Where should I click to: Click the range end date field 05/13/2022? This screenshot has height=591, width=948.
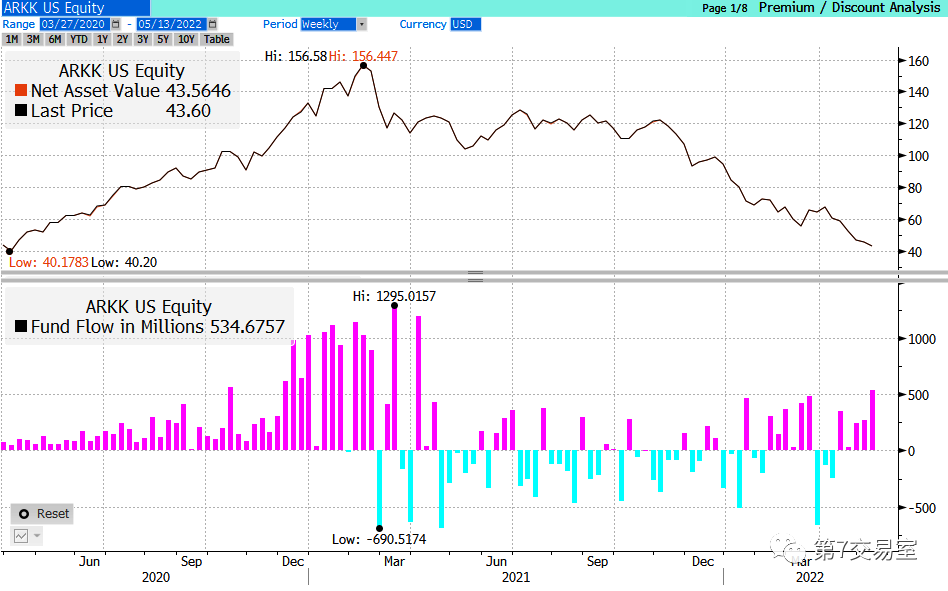170,24
